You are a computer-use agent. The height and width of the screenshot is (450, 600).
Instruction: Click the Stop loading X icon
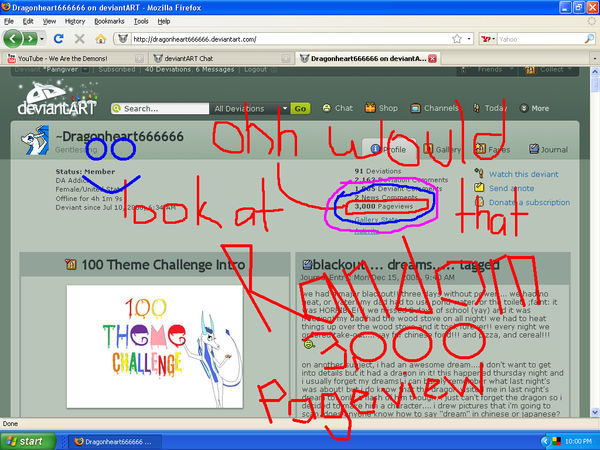click(x=79, y=39)
